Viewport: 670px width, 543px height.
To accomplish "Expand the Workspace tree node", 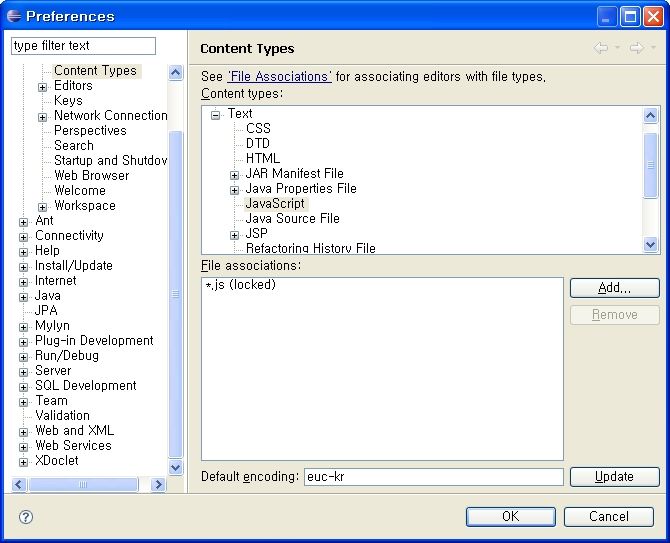I will [x=42, y=207].
